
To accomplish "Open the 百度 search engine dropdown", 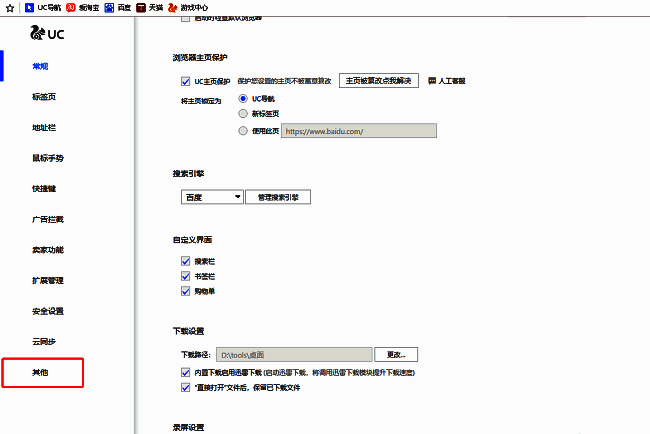I will coord(212,197).
